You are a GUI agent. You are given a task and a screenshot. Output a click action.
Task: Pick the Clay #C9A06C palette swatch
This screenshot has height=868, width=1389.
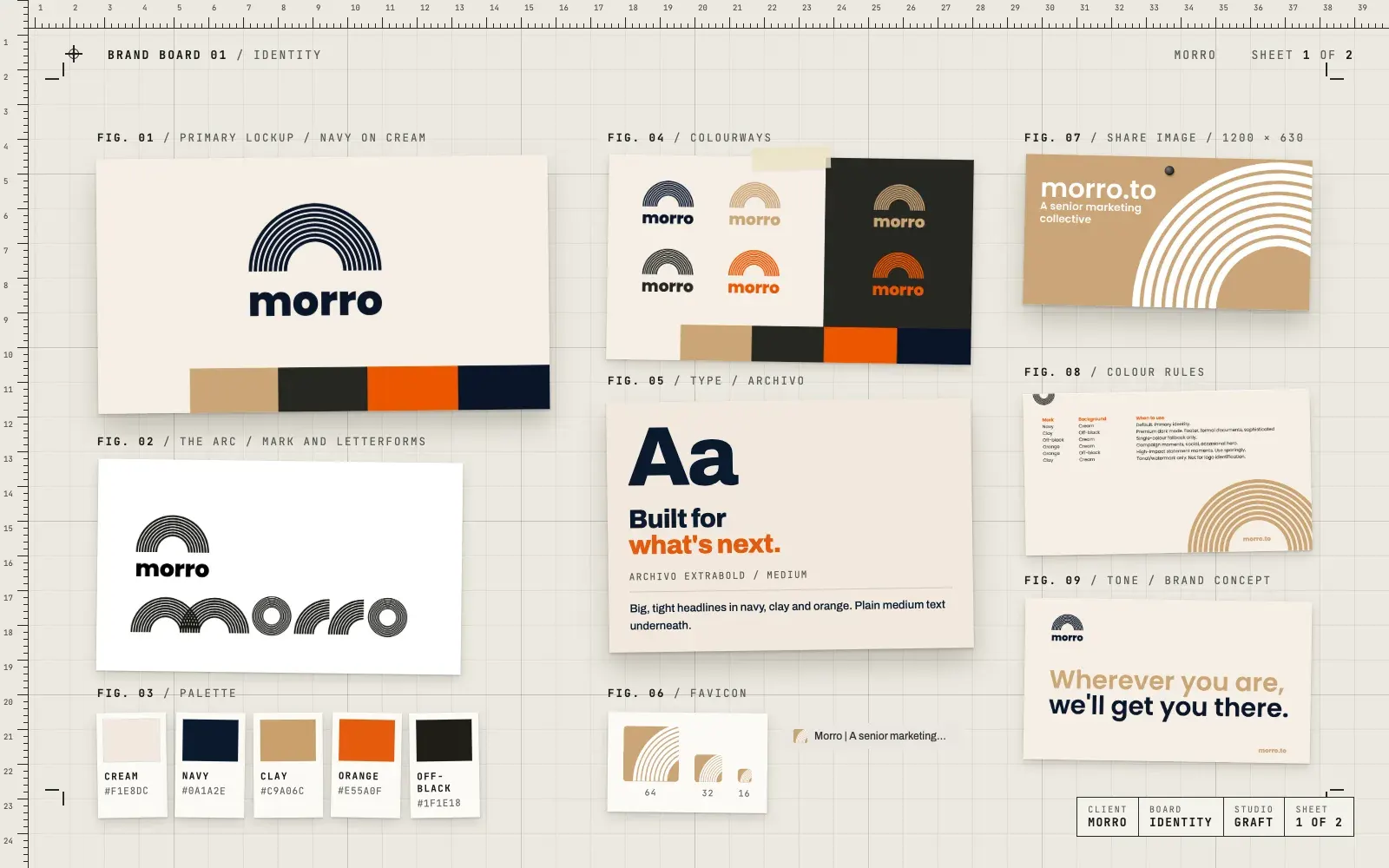[288, 765]
